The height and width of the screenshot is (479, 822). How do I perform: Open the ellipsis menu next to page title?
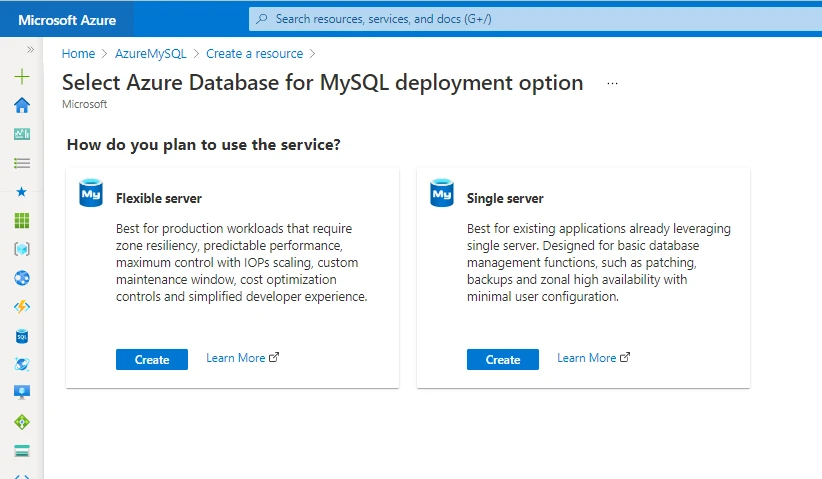coord(612,83)
